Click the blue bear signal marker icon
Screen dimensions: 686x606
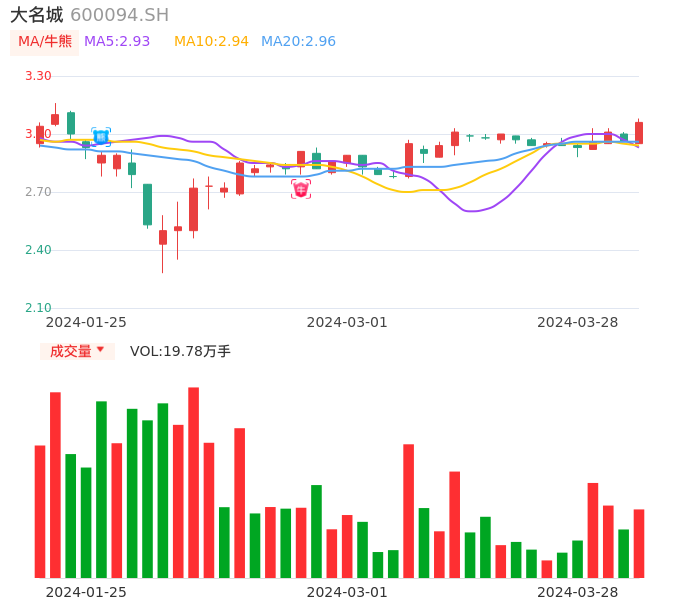(101, 137)
